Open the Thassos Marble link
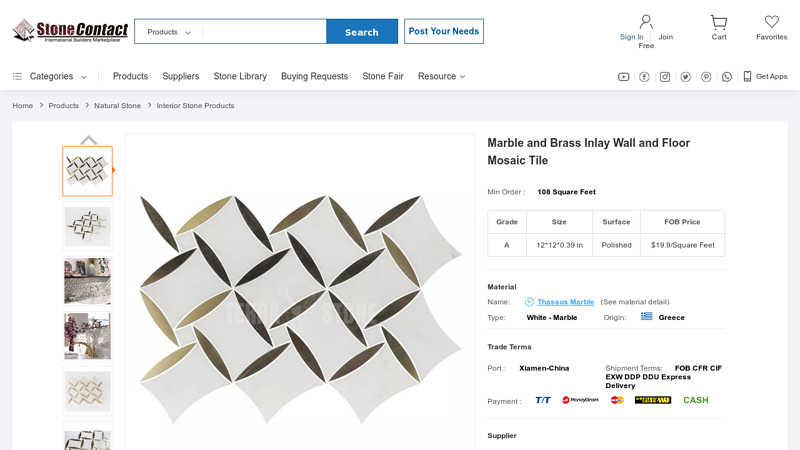This screenshot has height=450, width=800. (x=565, y=302)
